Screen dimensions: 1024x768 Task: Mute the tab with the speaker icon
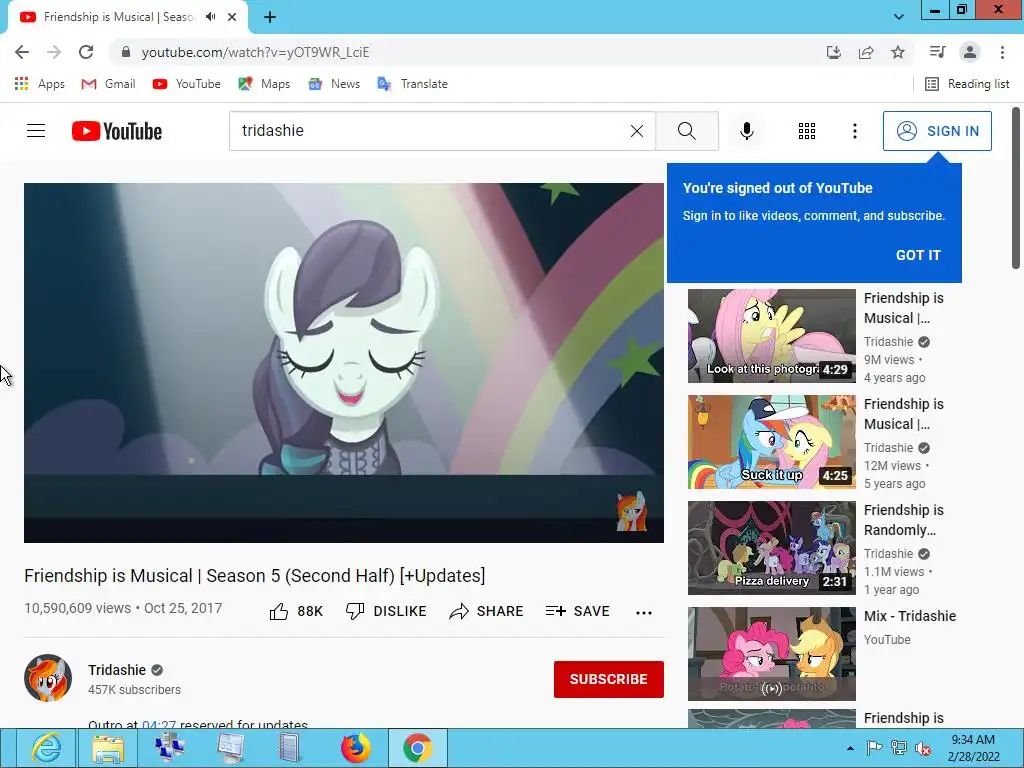pos(210,17)
